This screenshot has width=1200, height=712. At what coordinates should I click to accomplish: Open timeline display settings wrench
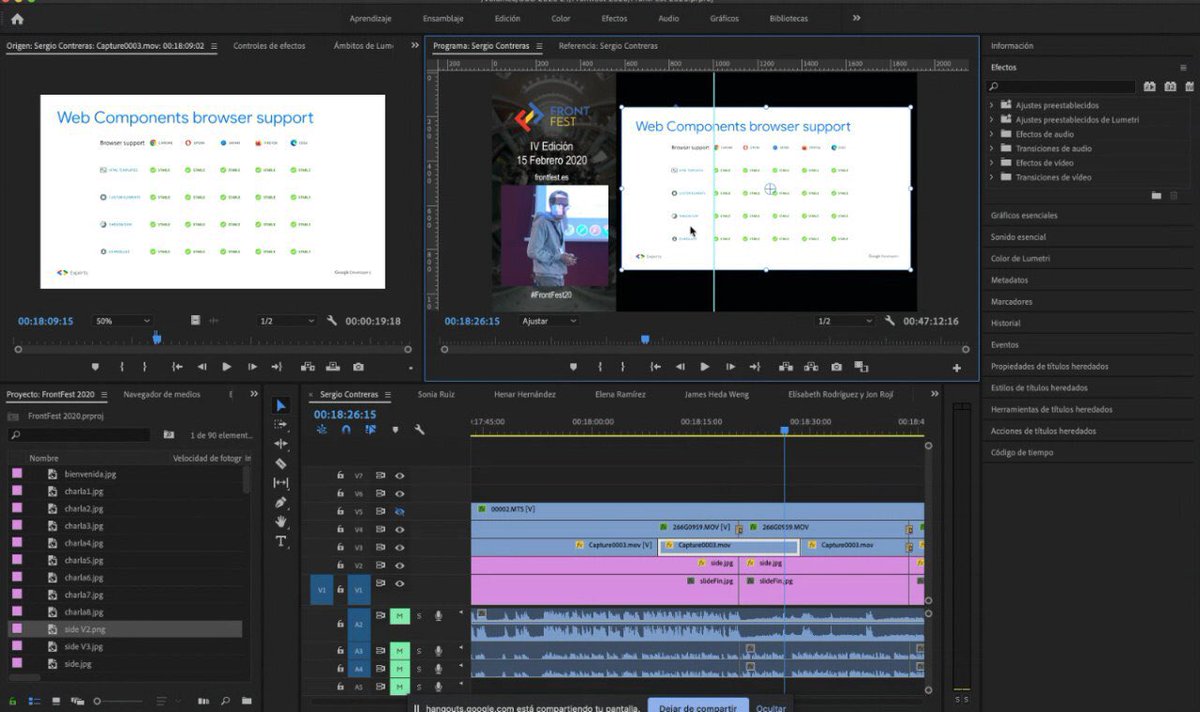[x=420, y=430]
